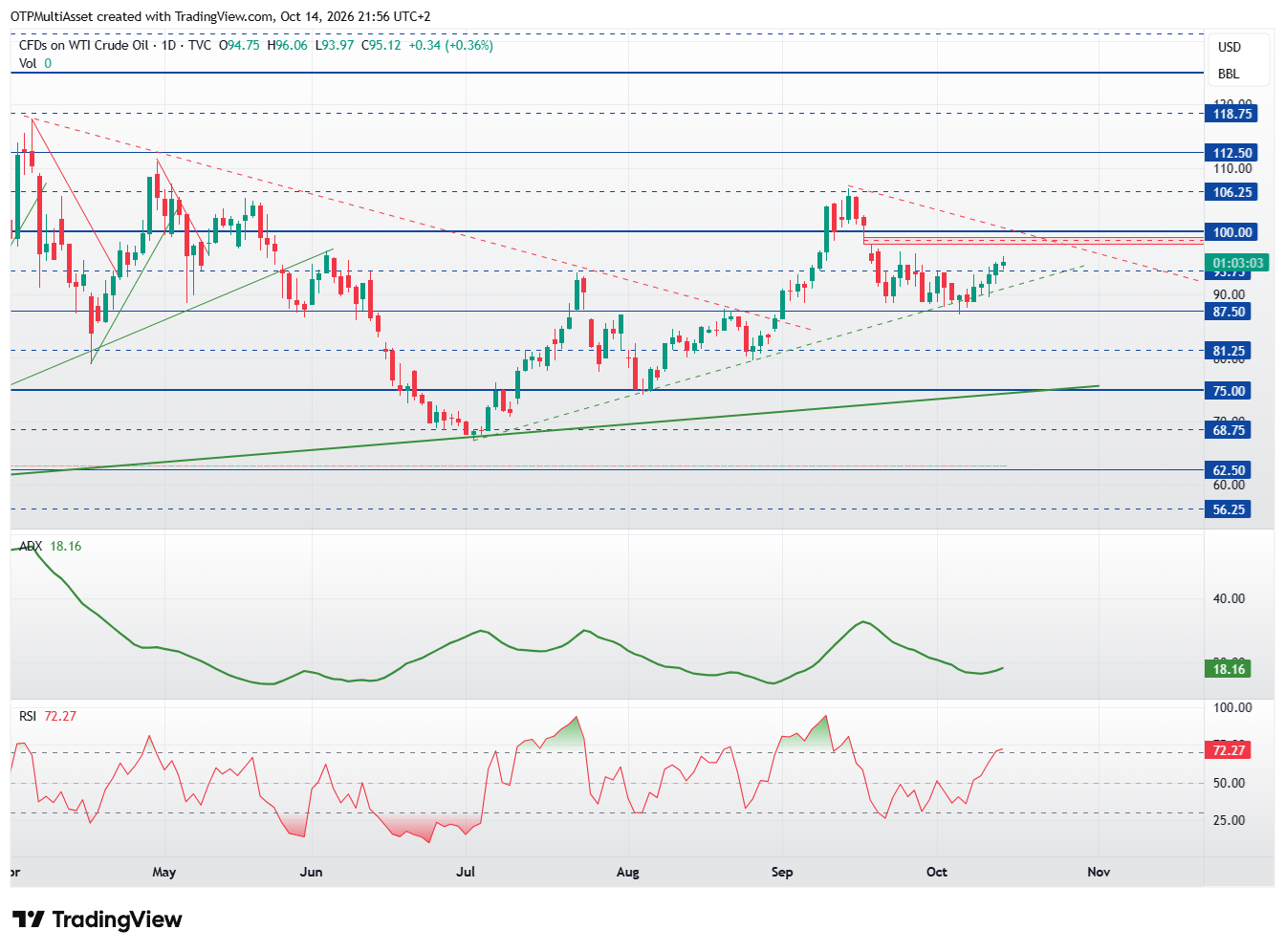Click the RSI indicator legend name

pyautogui.click(x=28, y=716)
